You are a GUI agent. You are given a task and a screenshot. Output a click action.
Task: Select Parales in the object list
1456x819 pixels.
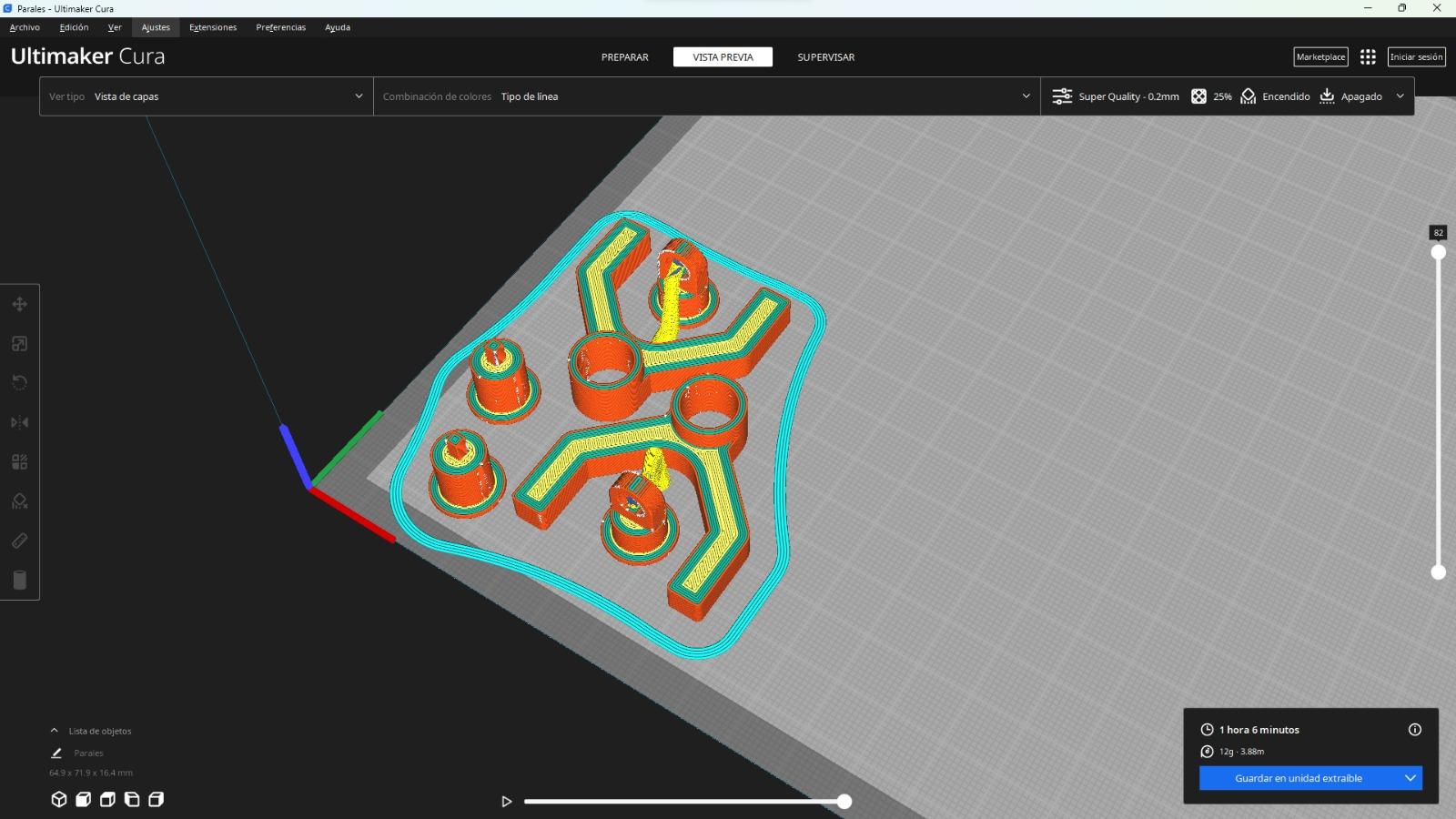click(88, 753)
